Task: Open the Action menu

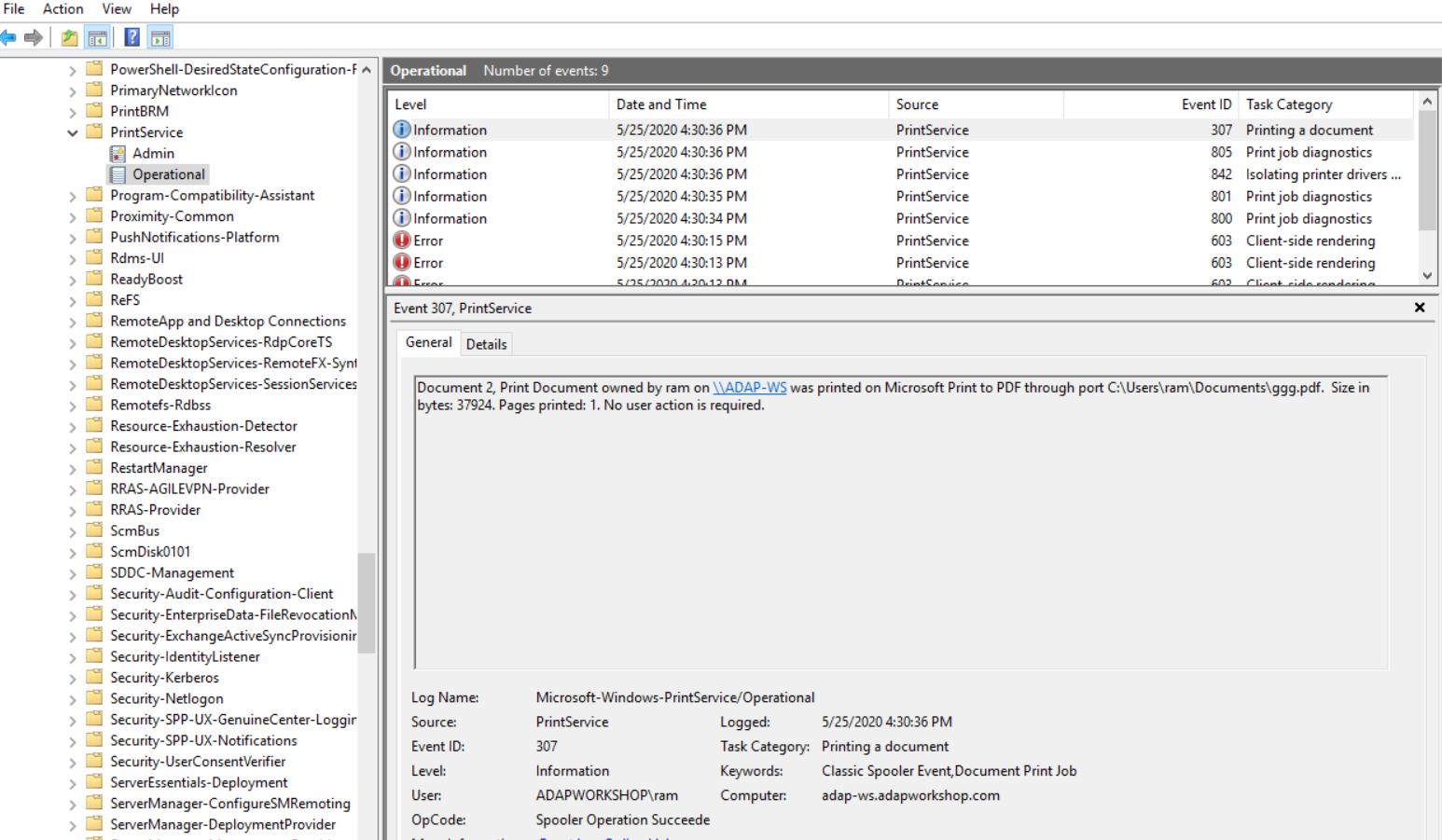Action: 62,8
